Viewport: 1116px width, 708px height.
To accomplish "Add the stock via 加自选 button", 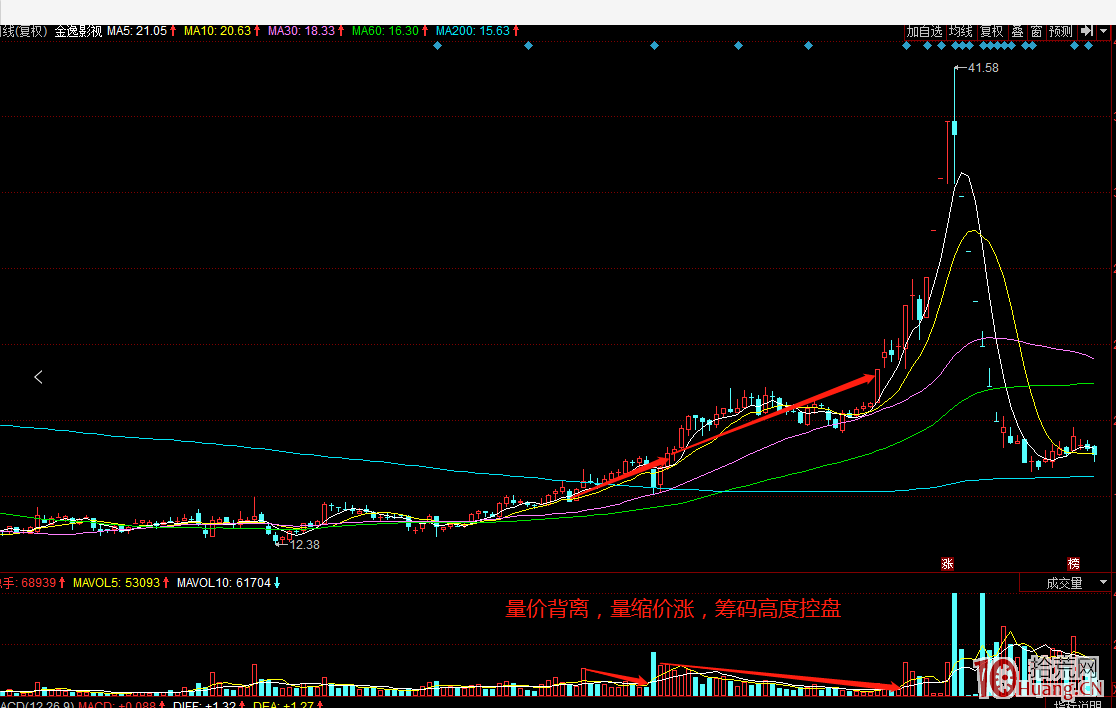I will (924, 31).
